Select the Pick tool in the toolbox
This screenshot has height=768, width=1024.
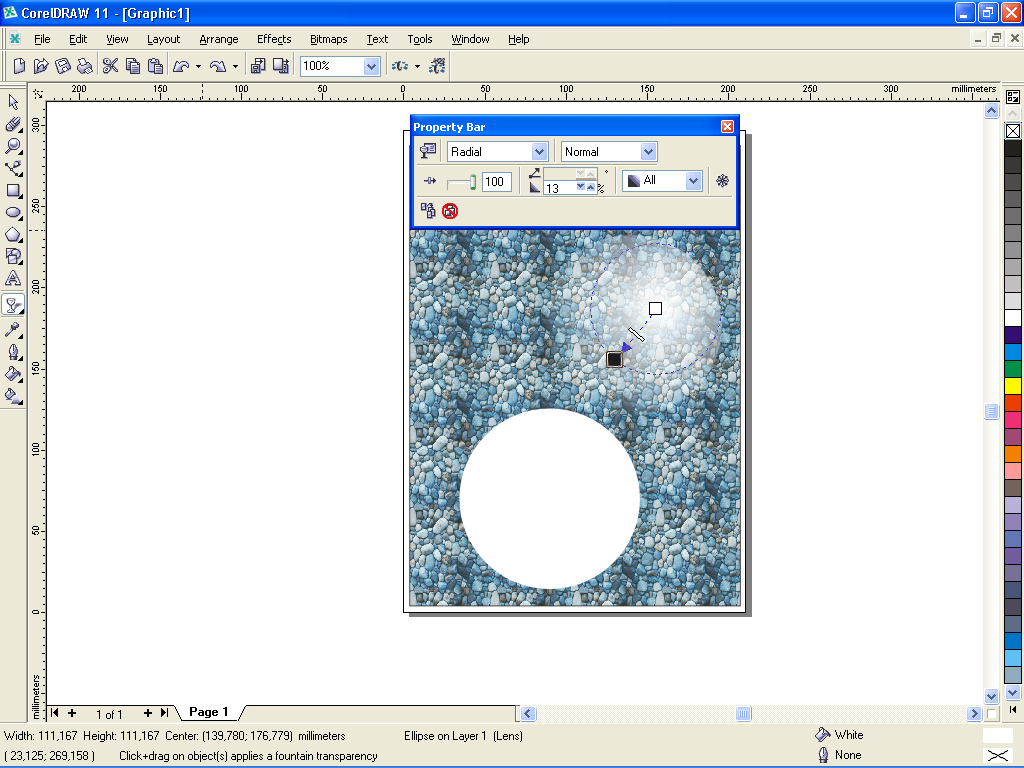click(x=13, y=102)
